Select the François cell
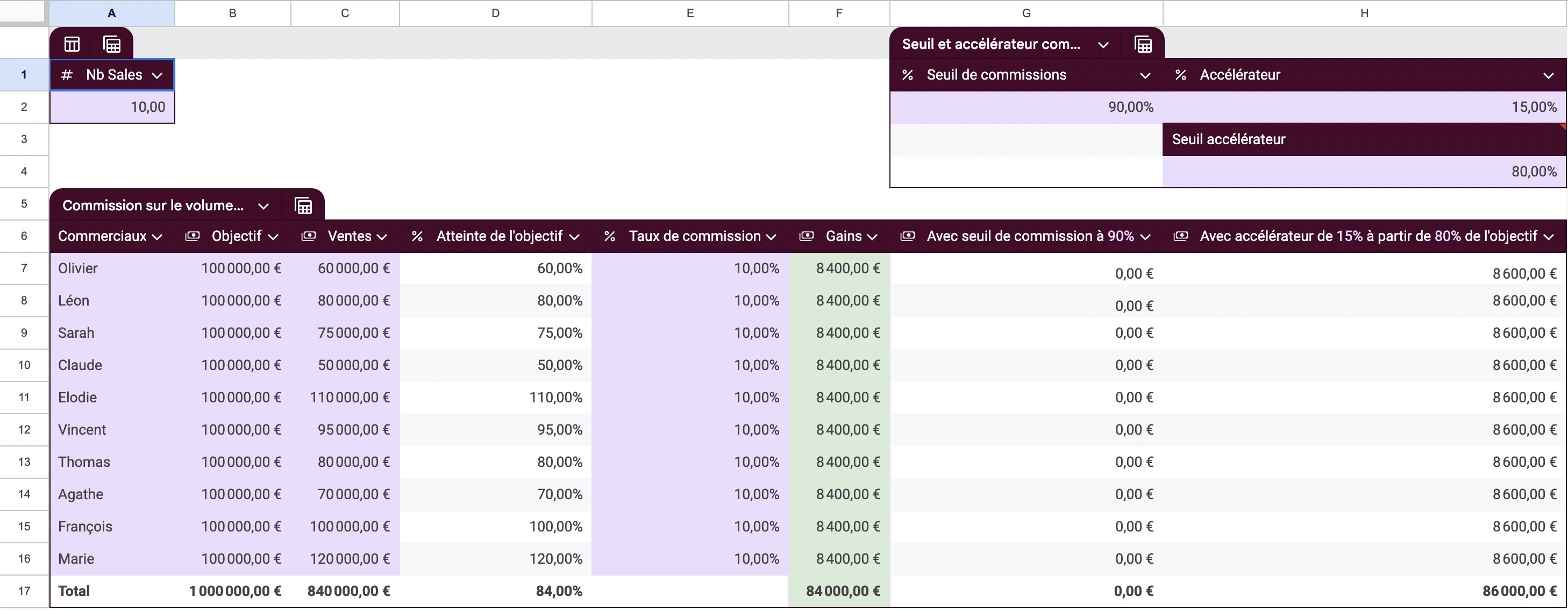This screenshot has height=610, width=1568. coord(112,527)
